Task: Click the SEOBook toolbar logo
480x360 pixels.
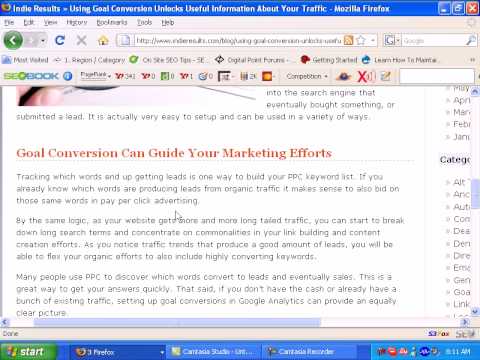Action: click(x=31, y=76)
